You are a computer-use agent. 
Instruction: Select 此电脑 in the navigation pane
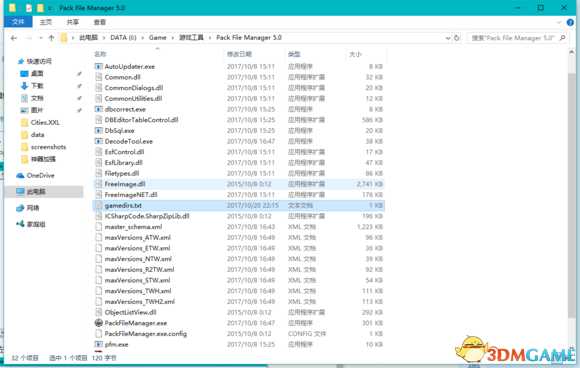point(36,192)
